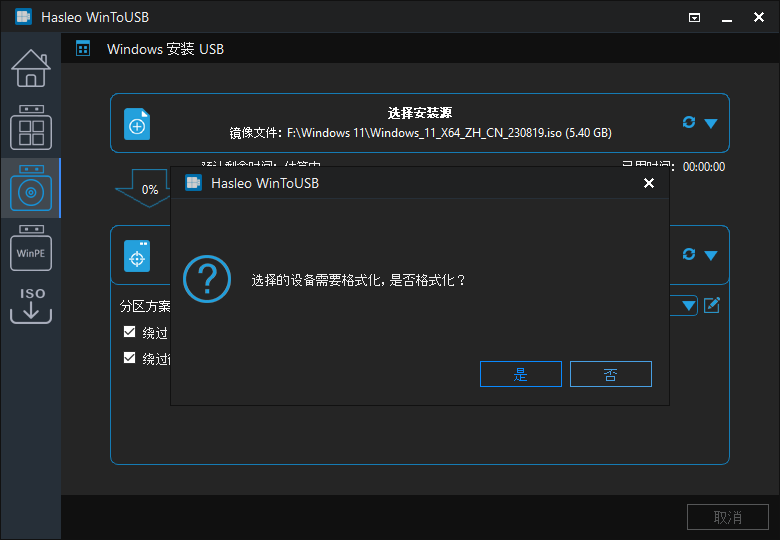Image resolution: width=780 pixels, height=540 pixels.
Task: Click the question mark dialog icon
Action: [207, 279]
